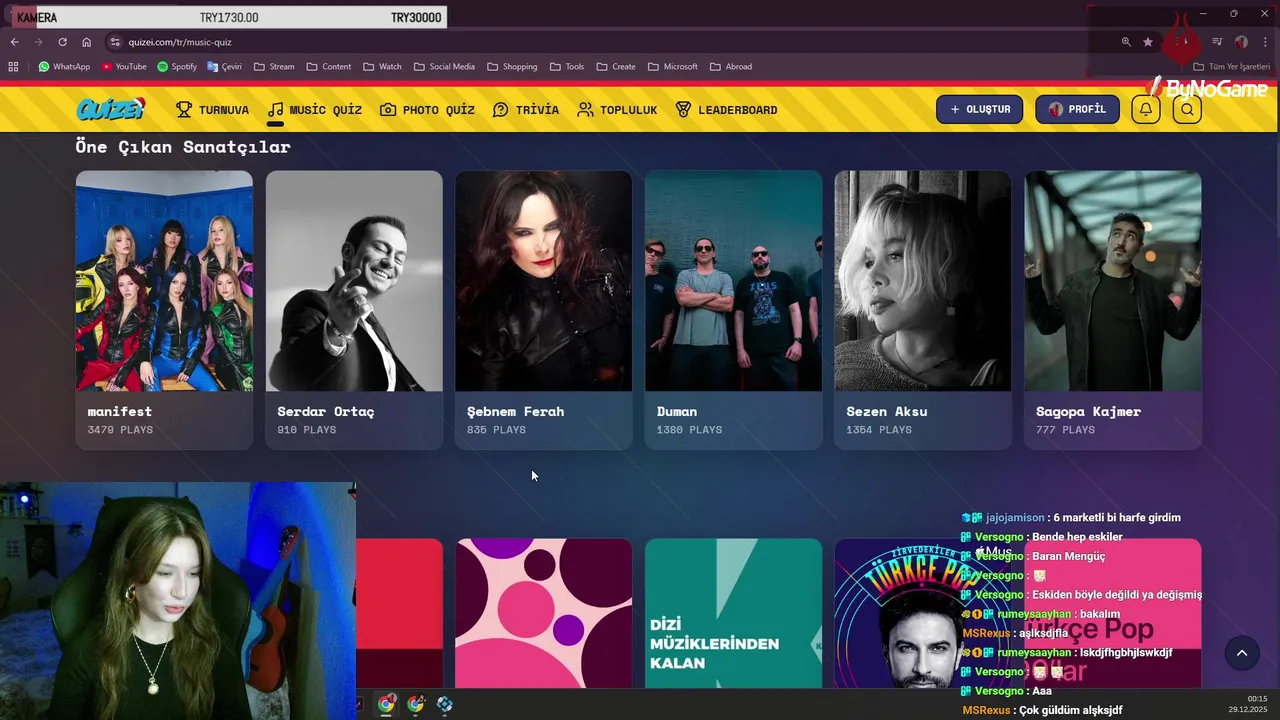
Task: Click '1380 PLAYS' under Duman
Action: coord(690,430)
